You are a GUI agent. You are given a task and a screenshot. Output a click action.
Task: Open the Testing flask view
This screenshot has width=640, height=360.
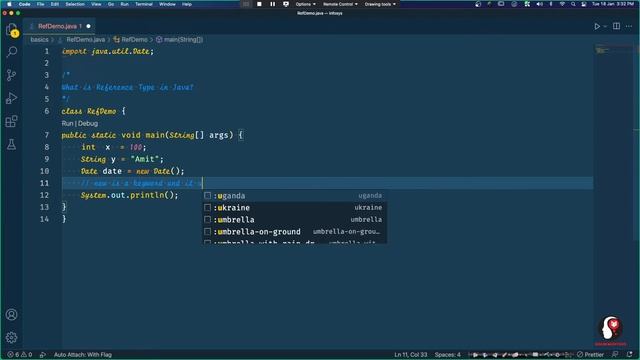(12, 144)
